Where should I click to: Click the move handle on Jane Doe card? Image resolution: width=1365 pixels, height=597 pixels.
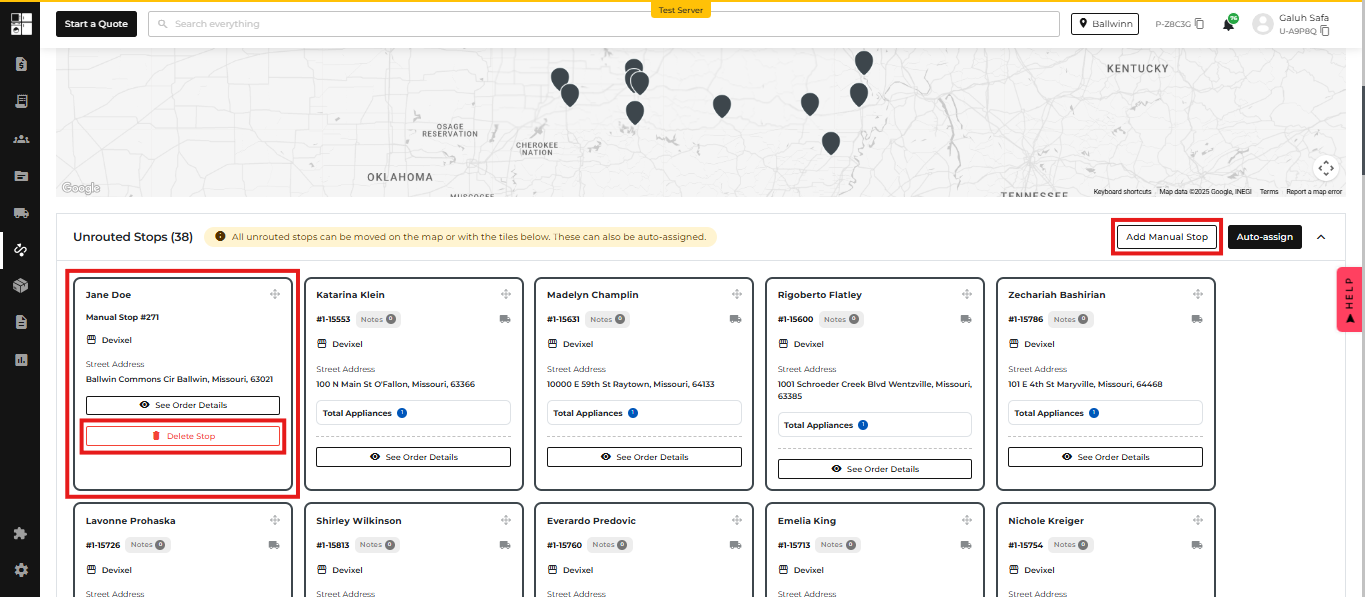pyautogui.click(x=274, y=295)
